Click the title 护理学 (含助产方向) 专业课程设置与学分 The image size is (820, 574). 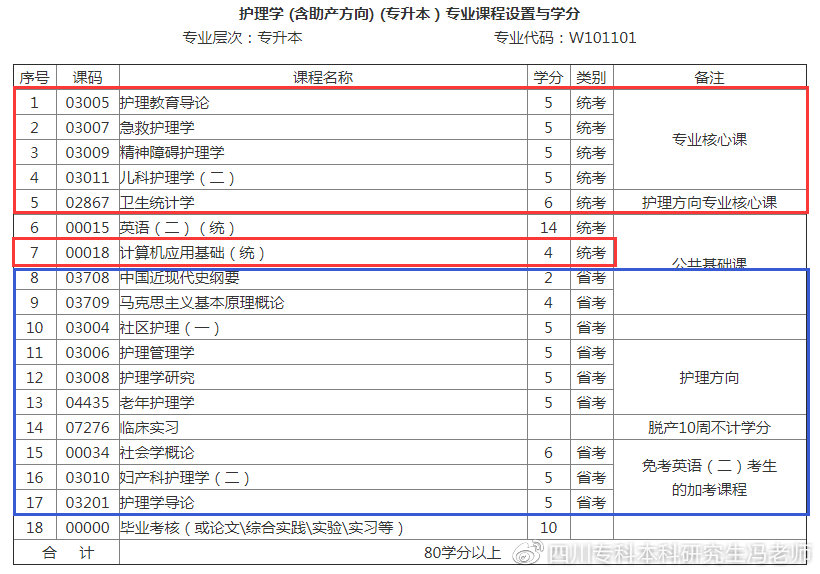coord(409,14)
